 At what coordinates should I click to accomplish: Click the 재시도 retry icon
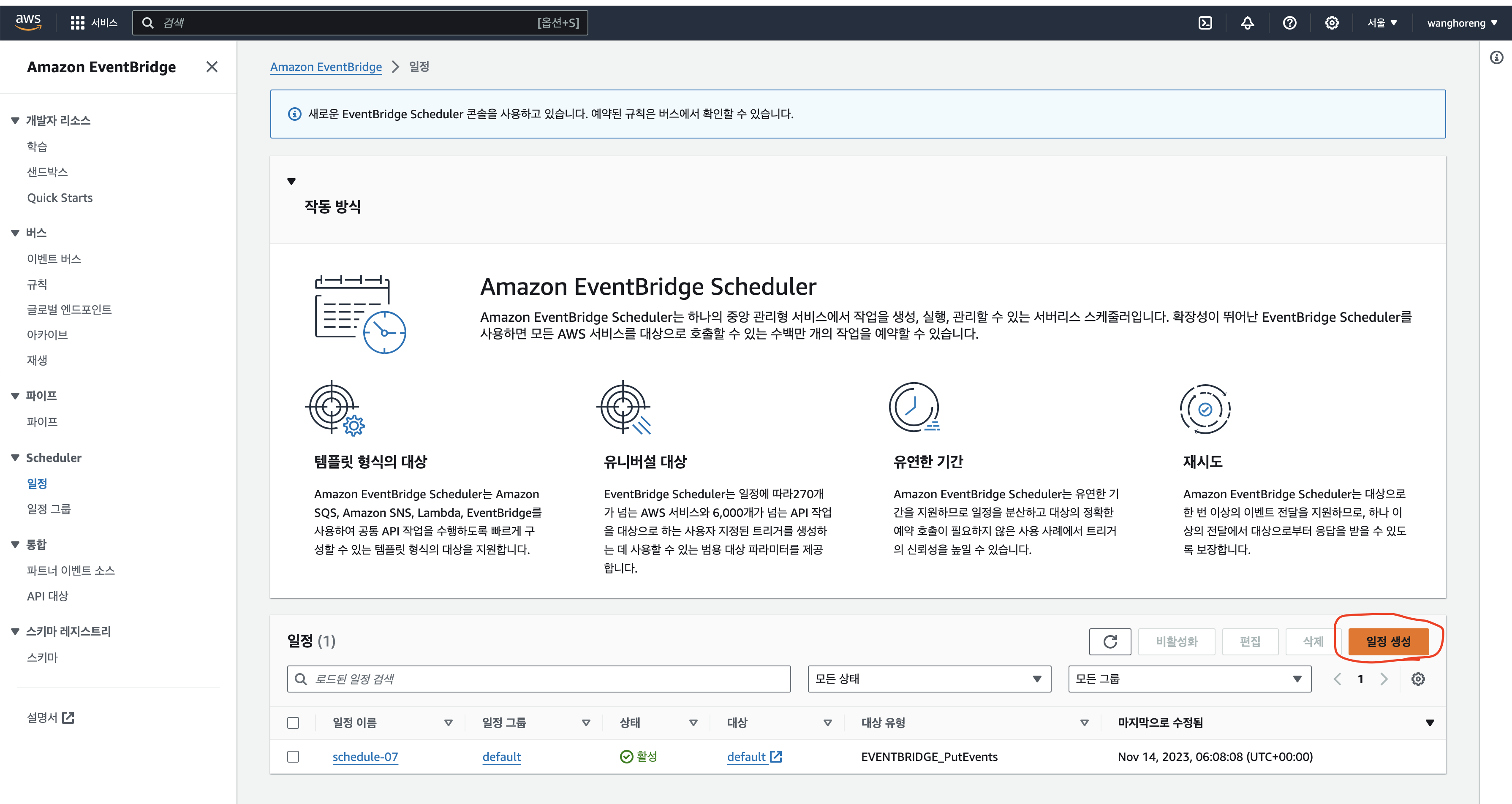coord(1205,409)
